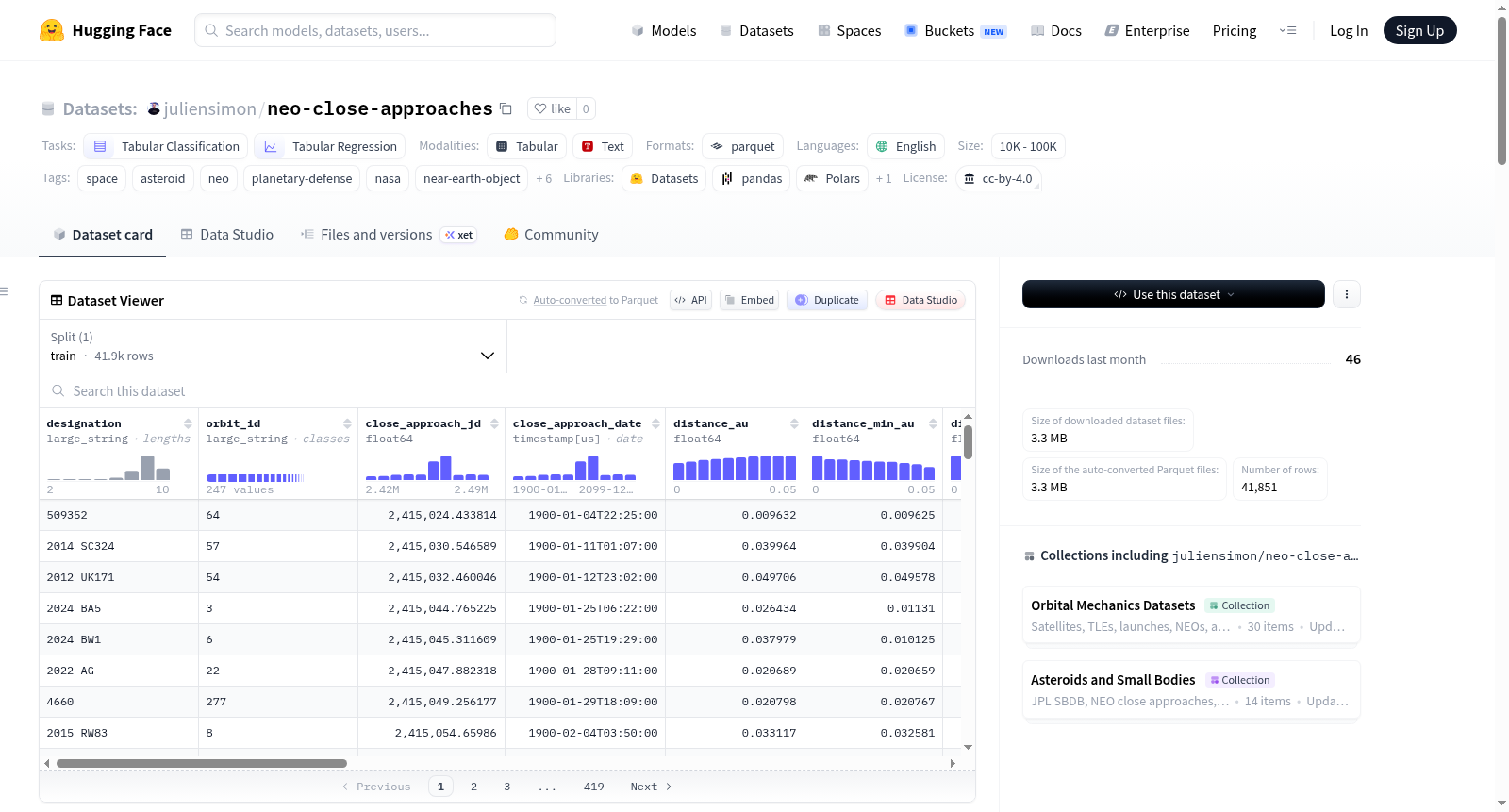1509x812 pixels.
Task: Open the Community tab
Action: [x=551, y=235]
